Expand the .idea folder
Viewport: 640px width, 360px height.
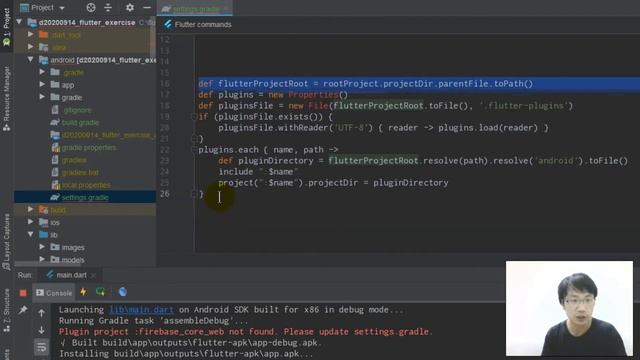[31, 47]
